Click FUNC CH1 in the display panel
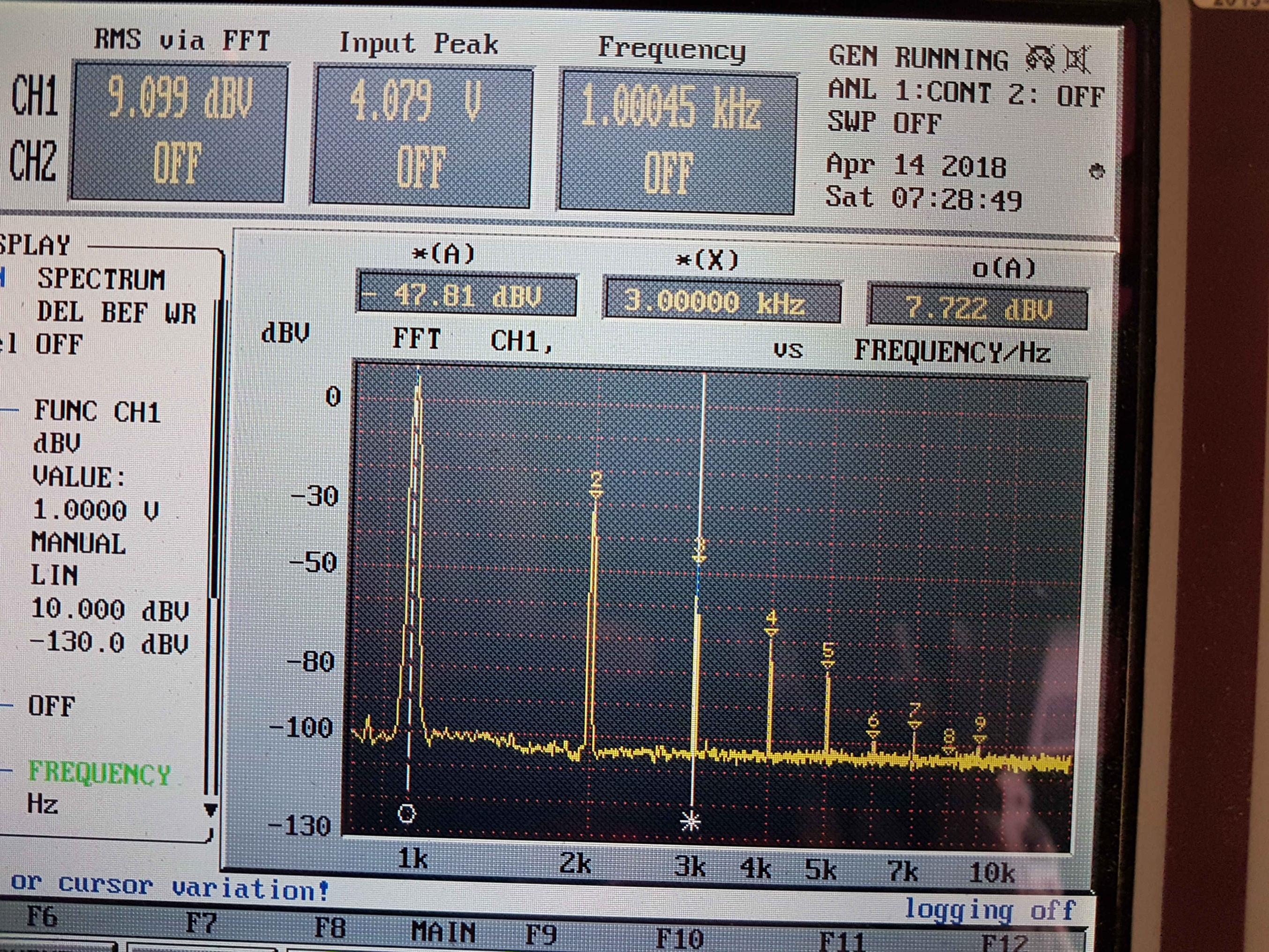This screenshot has width=1269, height=952. tap(97, 412)
